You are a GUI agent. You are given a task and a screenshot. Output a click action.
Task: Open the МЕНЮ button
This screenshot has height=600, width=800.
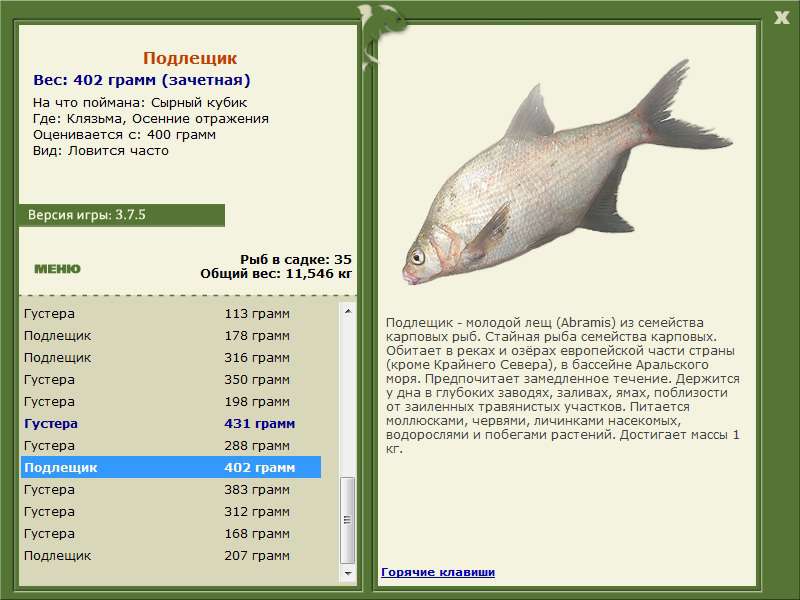pos(57,269)
